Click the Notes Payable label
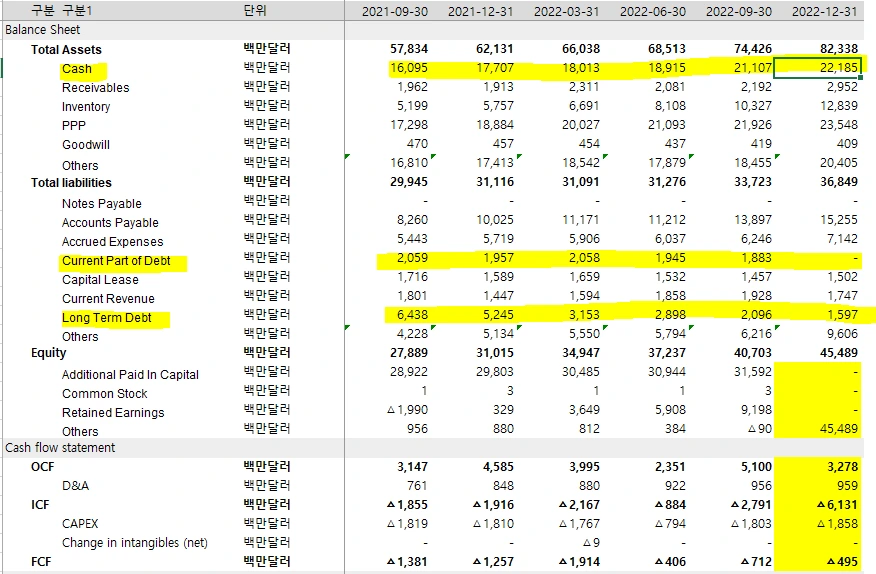 click(x=102, y=204)
